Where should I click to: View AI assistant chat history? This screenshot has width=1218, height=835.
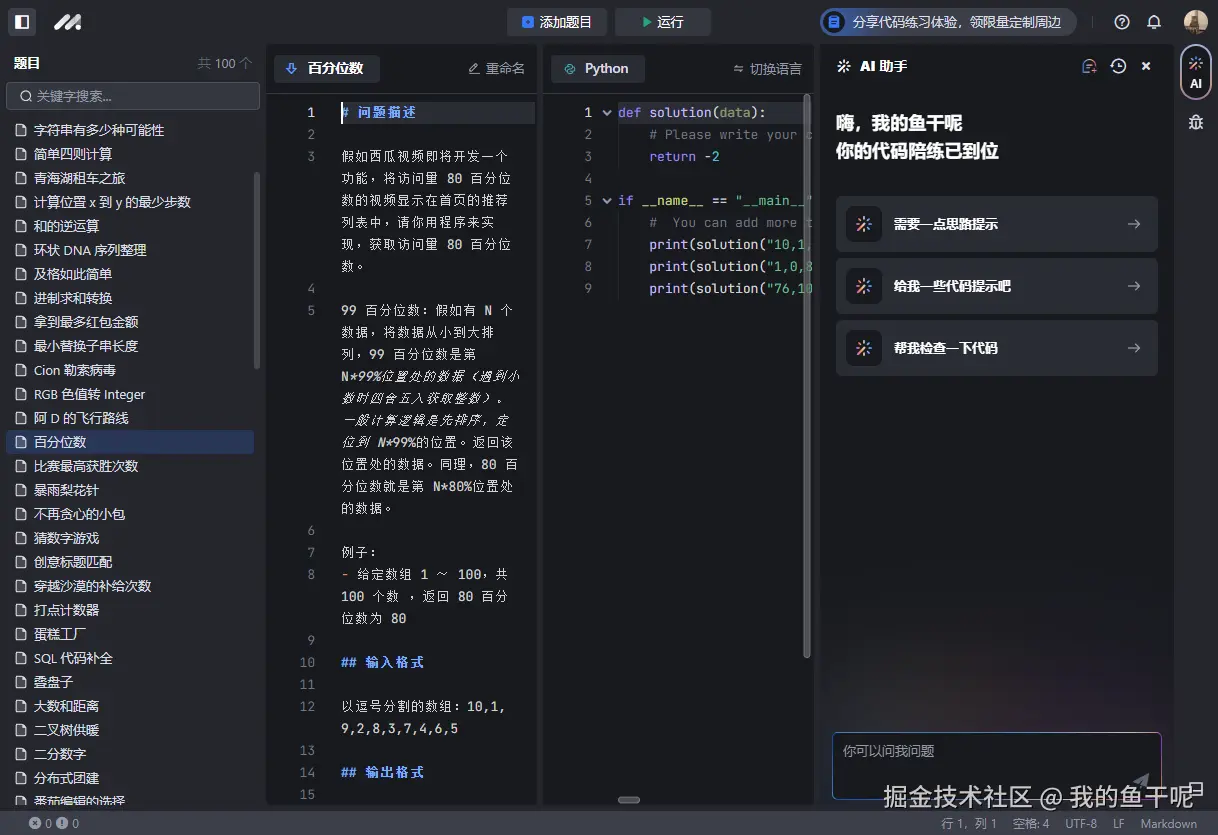coord(1117,66)
